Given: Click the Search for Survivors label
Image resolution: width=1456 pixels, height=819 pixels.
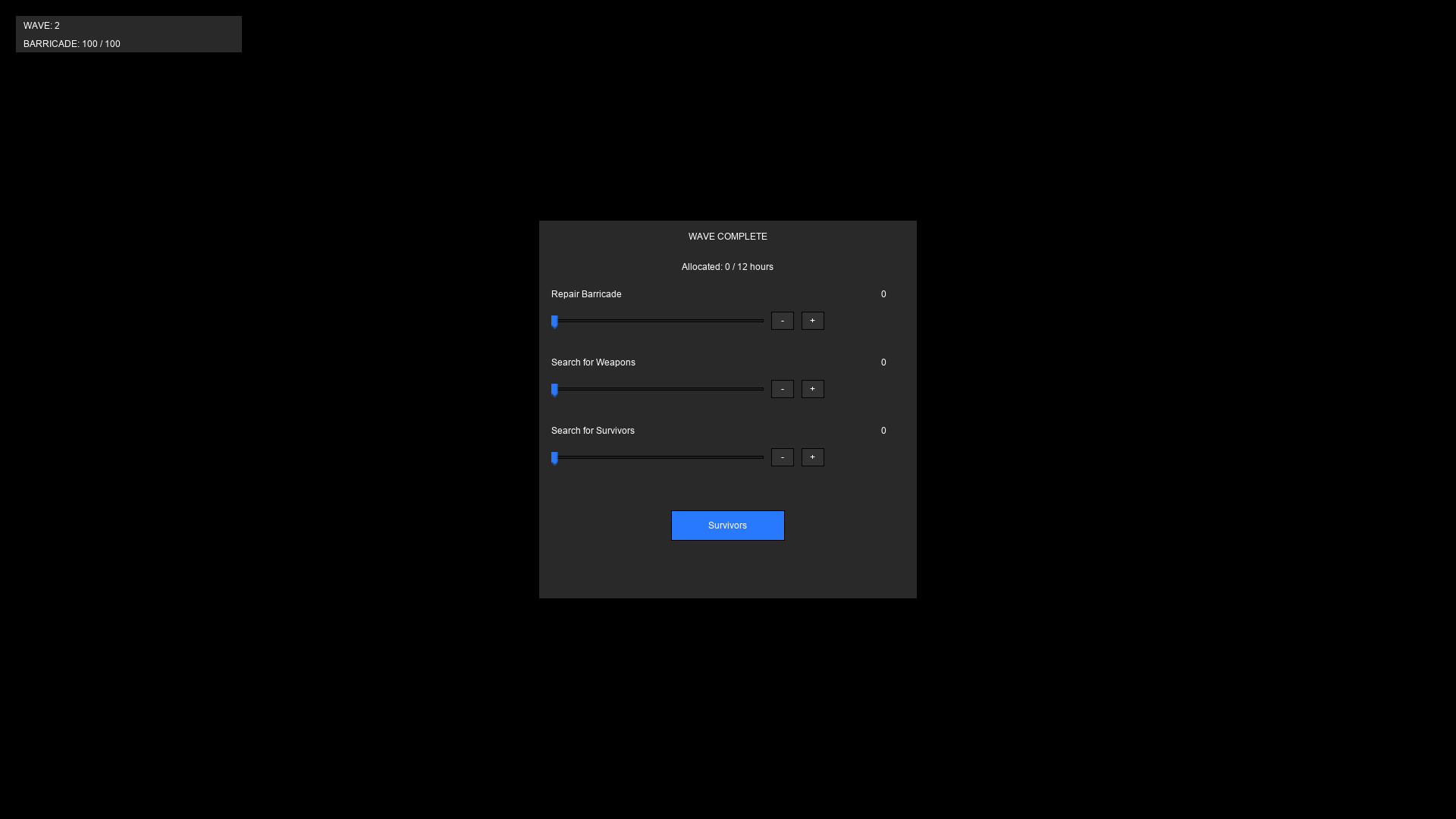Looking at the screenshot, I should pyautogui.click(x=592, y=431).
